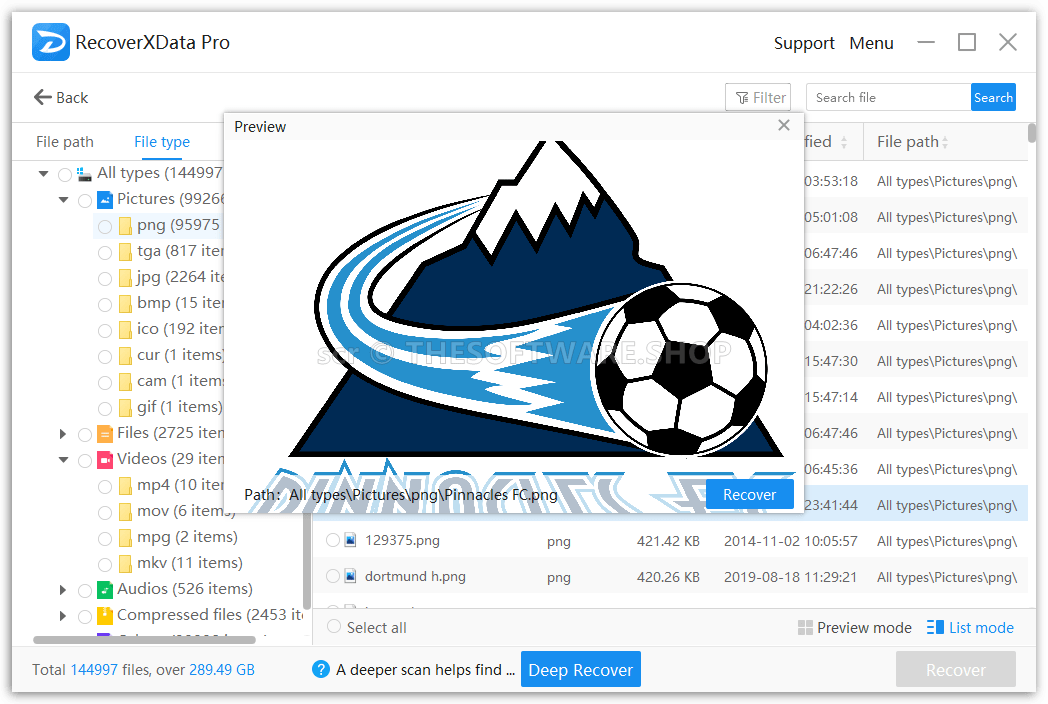Viewport: 1048px width, 704px height.
Task: Click the Audios category icon
Action: pos(105,589)
